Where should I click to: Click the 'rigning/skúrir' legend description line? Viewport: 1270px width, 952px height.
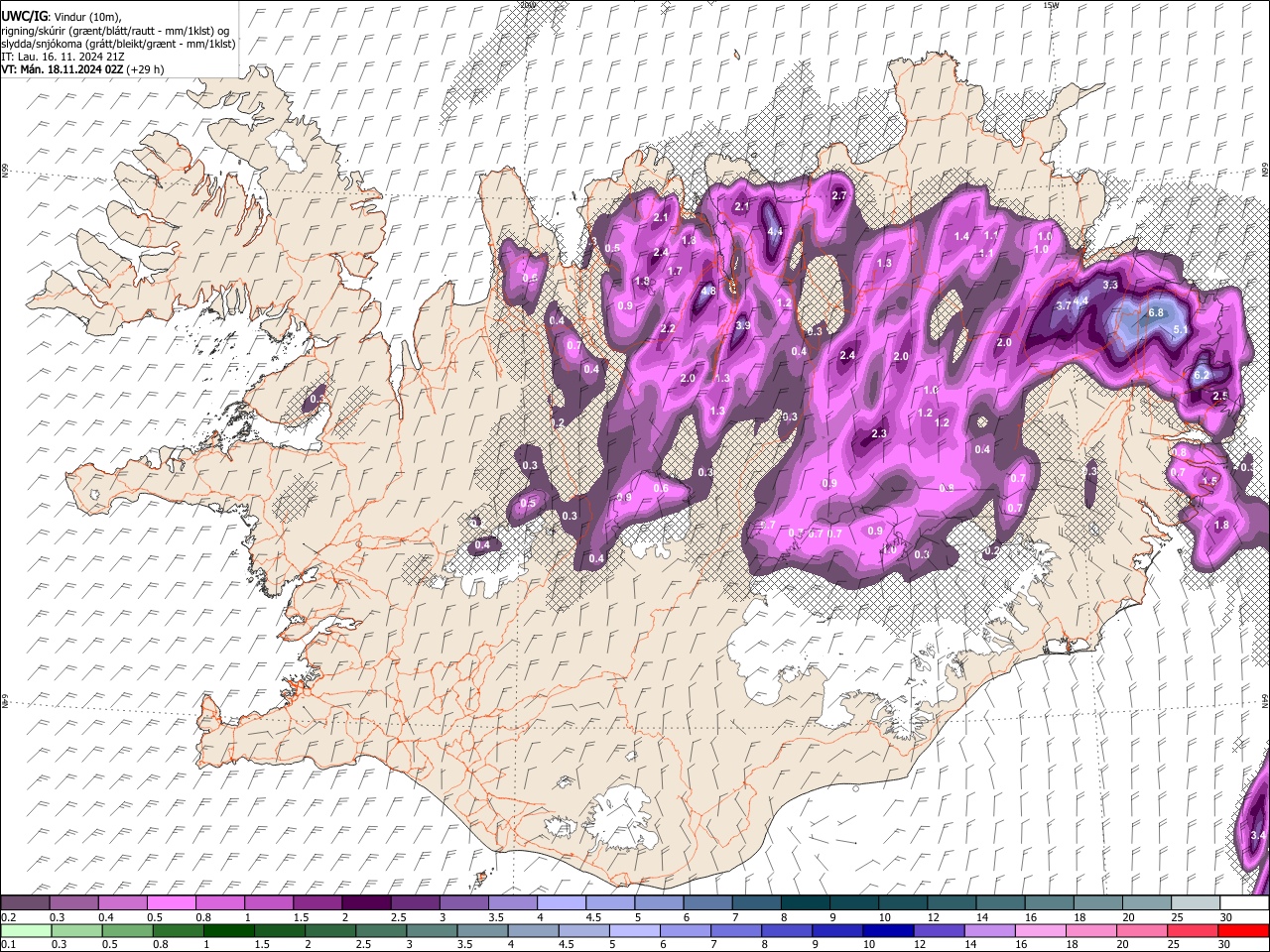116,31
